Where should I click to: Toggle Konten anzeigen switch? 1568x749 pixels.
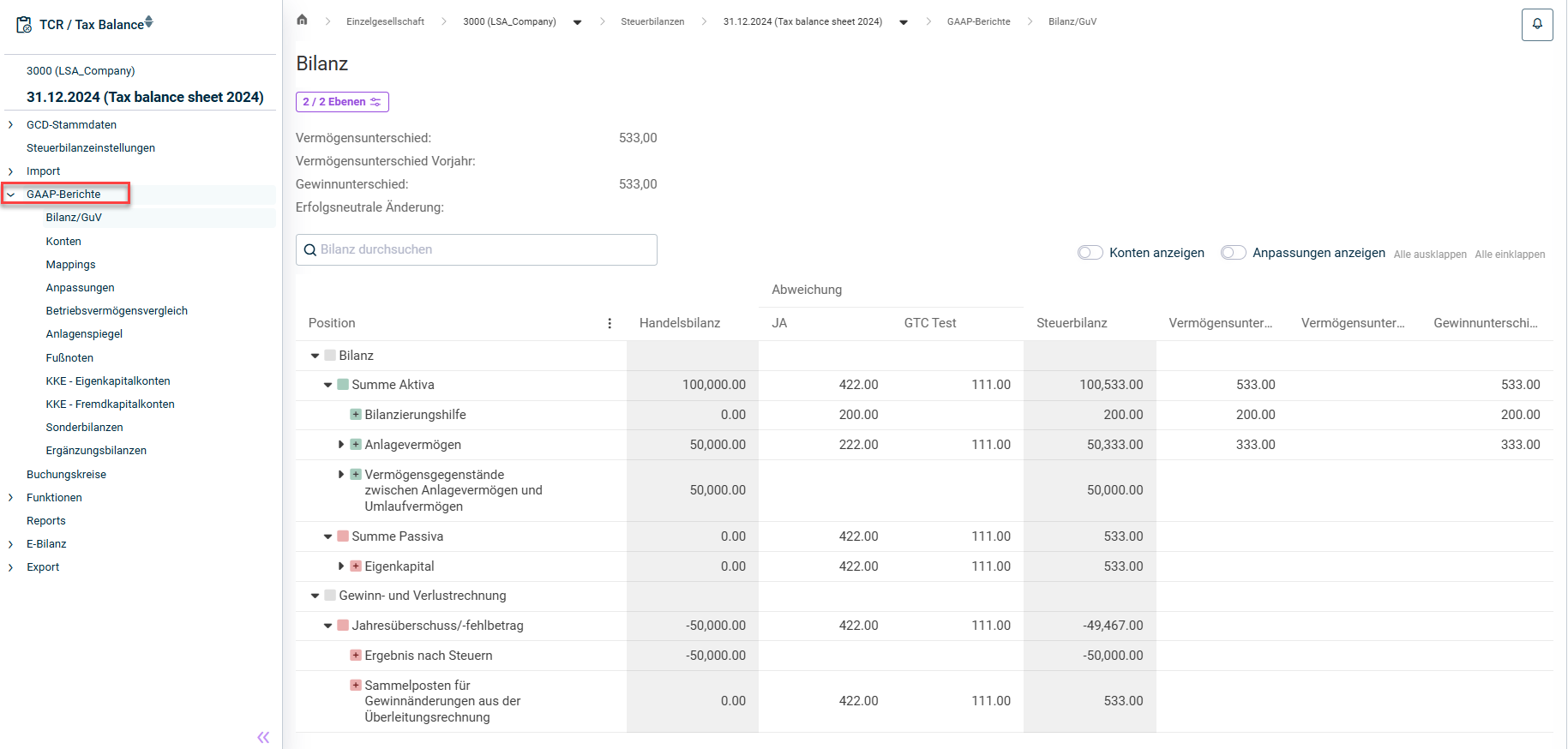pos(1090,253)
